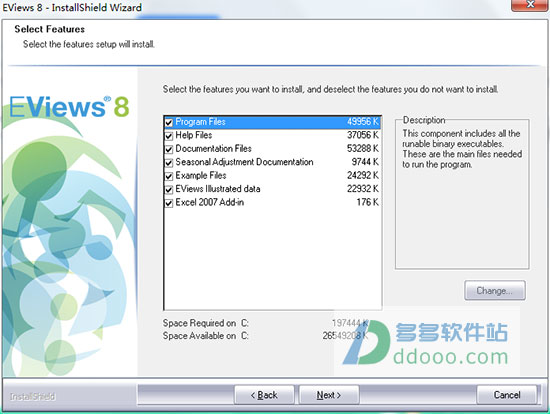Select the Help Files feature label
The height and width of the screenshot is (414, 550).
[x=194, y=135]
